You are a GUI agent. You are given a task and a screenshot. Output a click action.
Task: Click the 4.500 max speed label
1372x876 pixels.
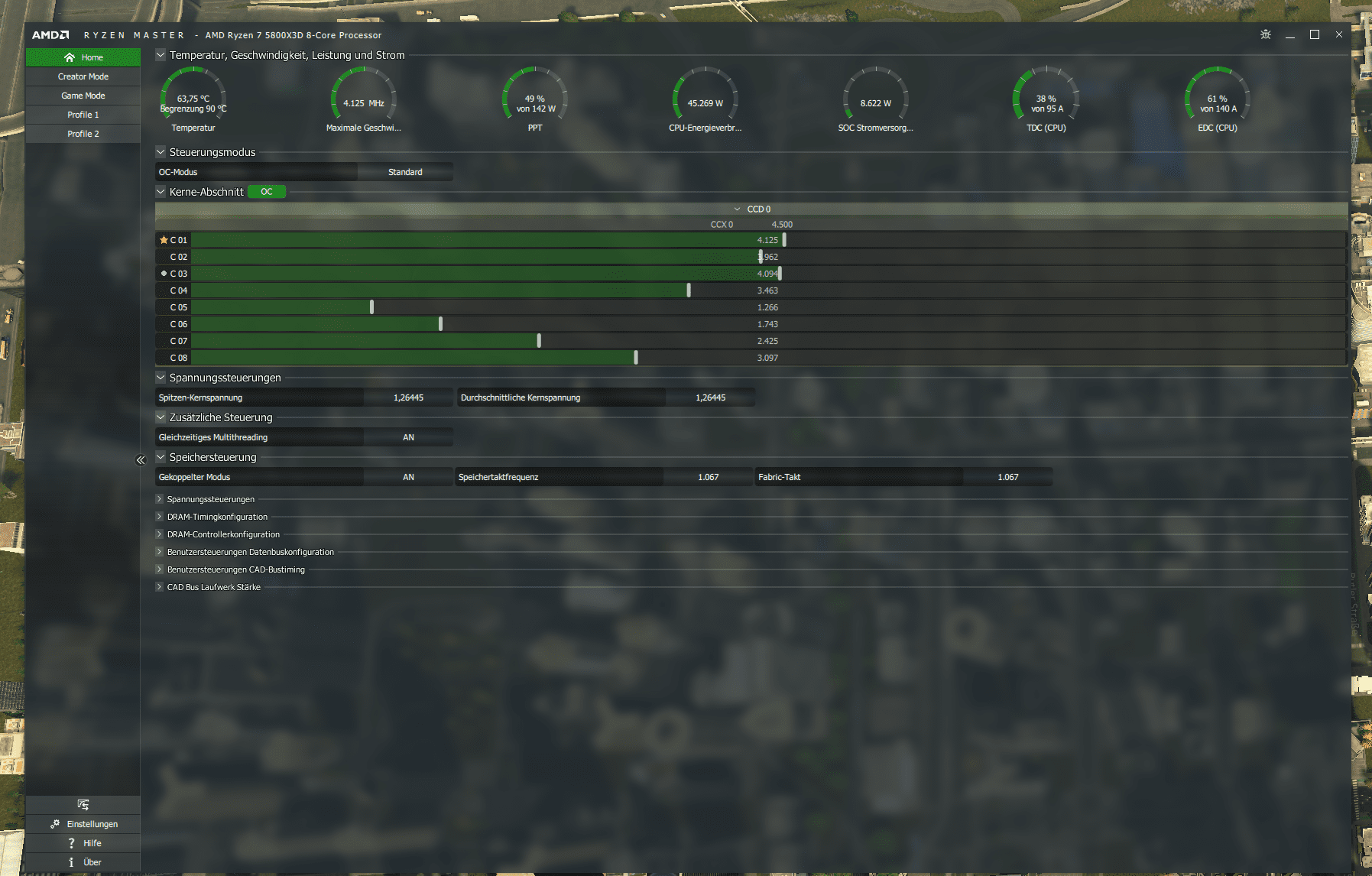pos(782,225)
